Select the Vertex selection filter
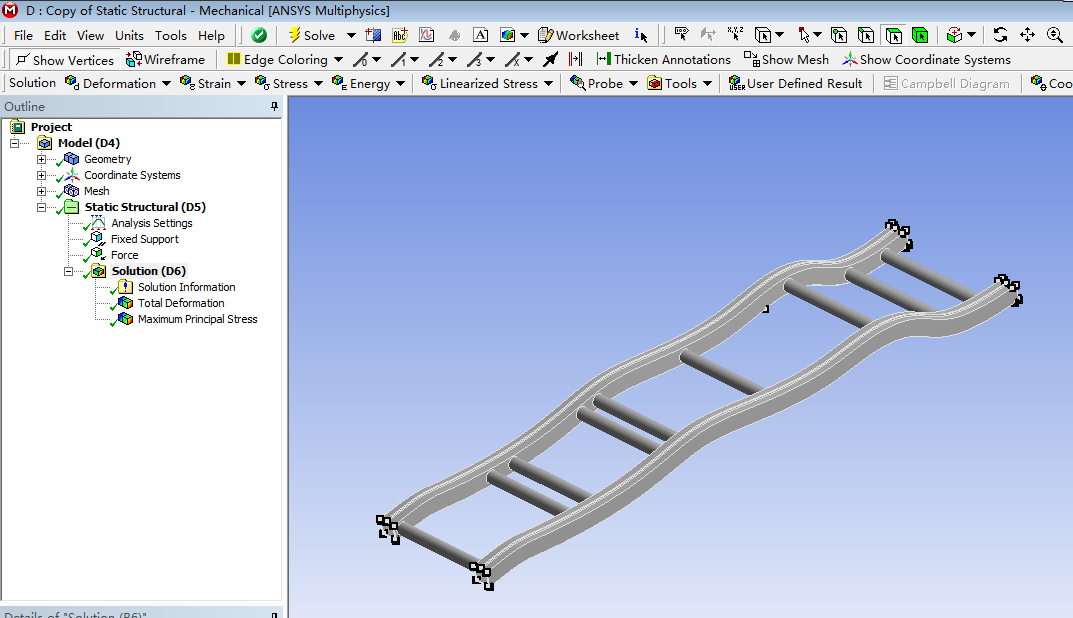 coord(839,35)
